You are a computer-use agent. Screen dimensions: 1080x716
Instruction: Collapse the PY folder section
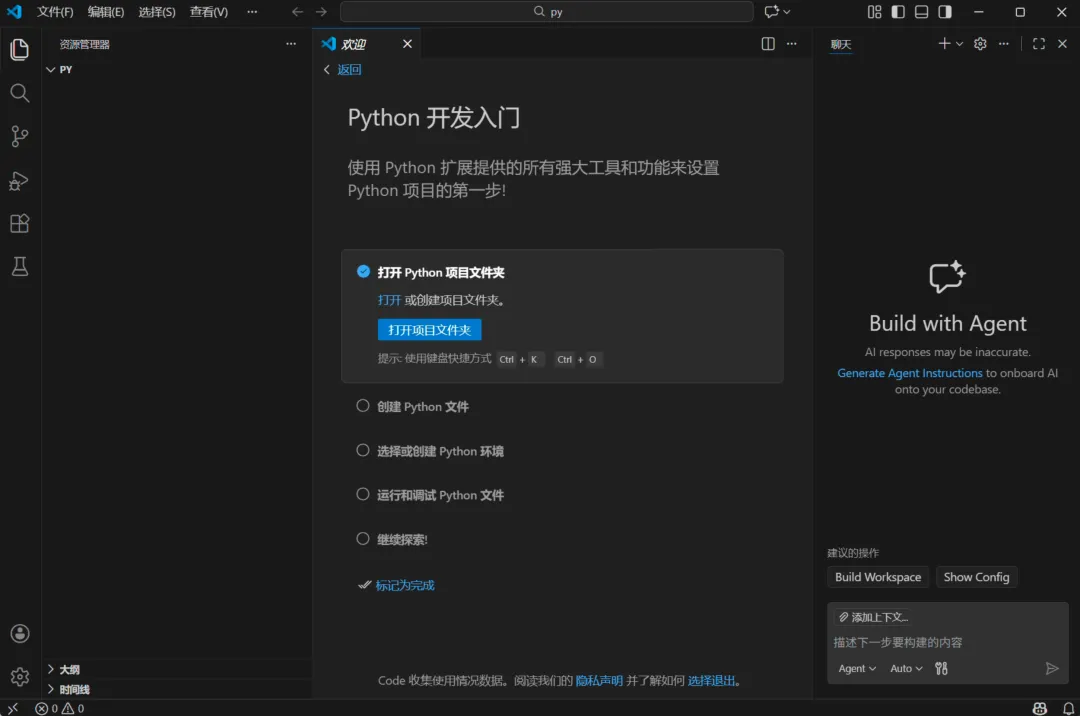176,70
